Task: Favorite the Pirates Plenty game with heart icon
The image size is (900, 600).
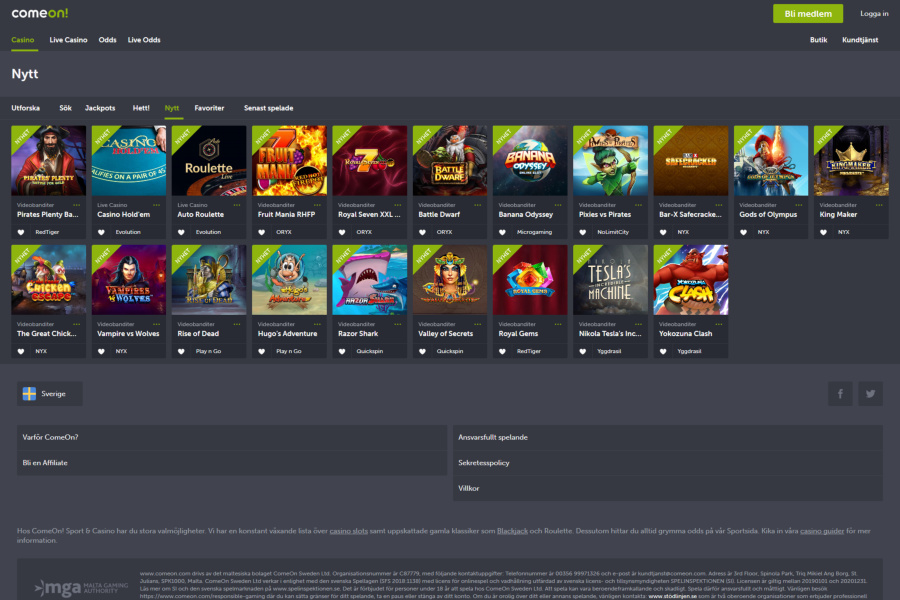Action: [21, 232]
